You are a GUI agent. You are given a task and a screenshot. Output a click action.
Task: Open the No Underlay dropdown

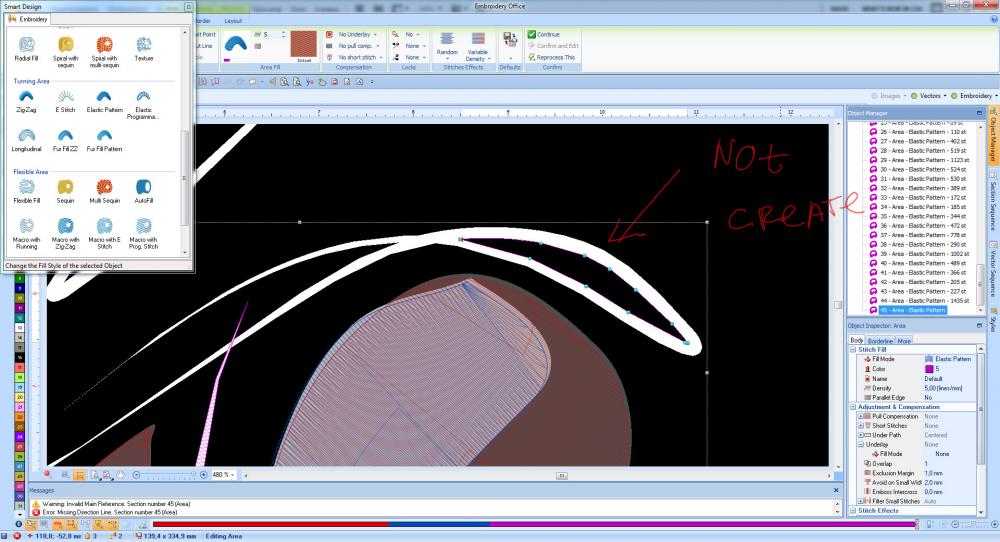coord(356,34)
